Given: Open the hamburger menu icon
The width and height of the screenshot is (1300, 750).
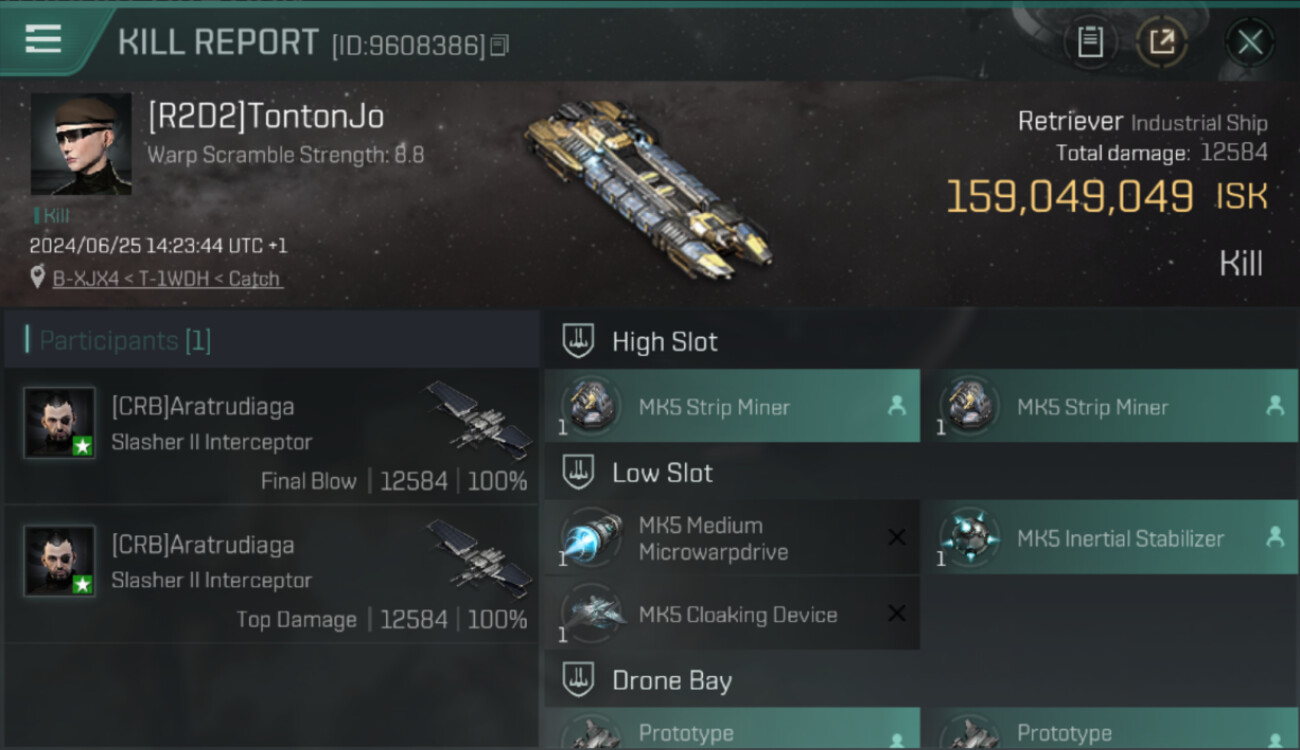Looking at the screenshot, I should [43, 40].
